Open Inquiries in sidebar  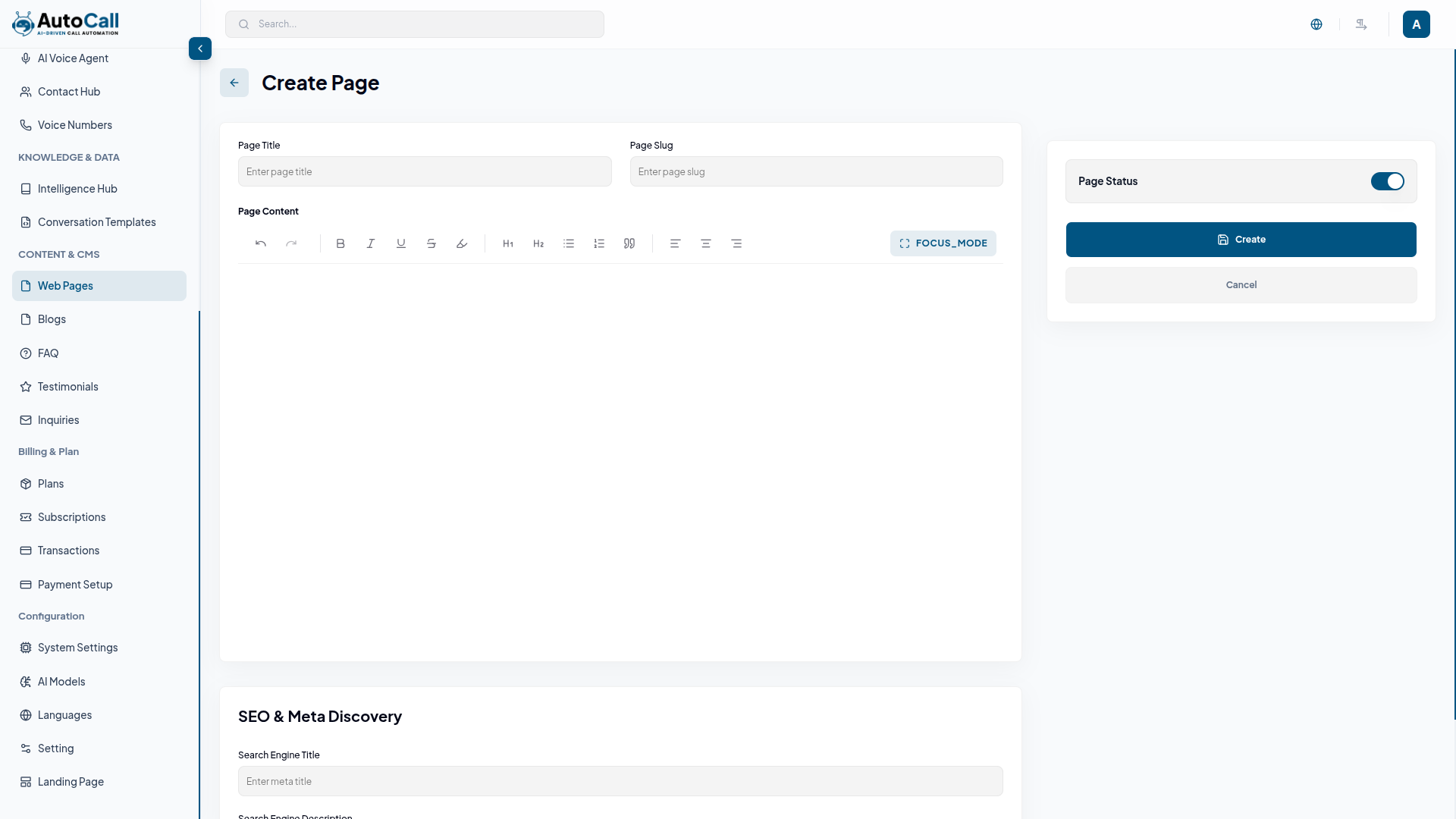click(x=99, y=420)
